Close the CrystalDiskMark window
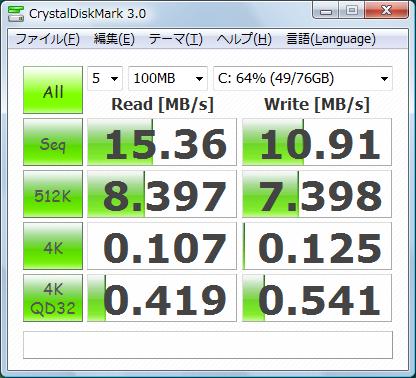416x378 pixels. click(x=386, y=11)
